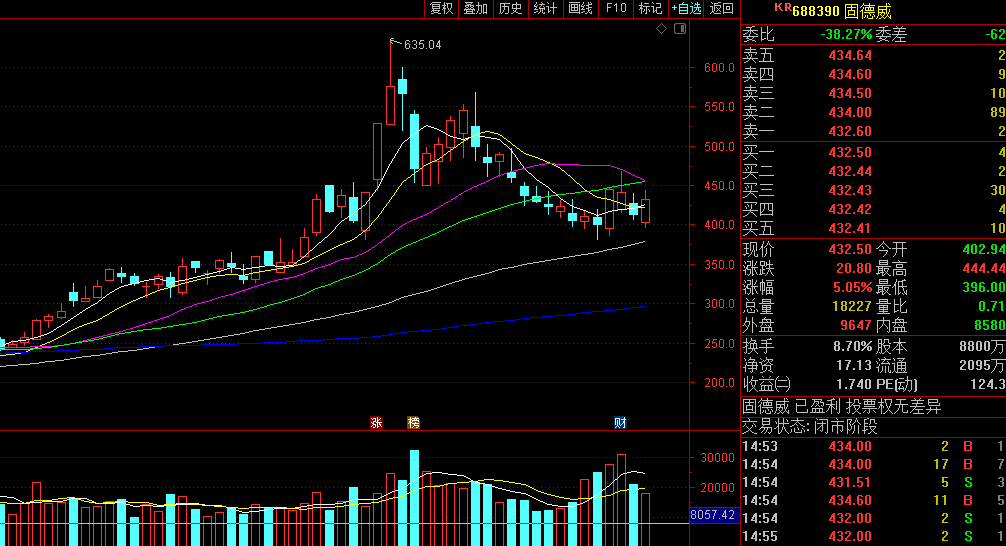Click the 635.04 peak price label
The width and height of the screenshot is (1006, 546).
[x=421, y=45]
